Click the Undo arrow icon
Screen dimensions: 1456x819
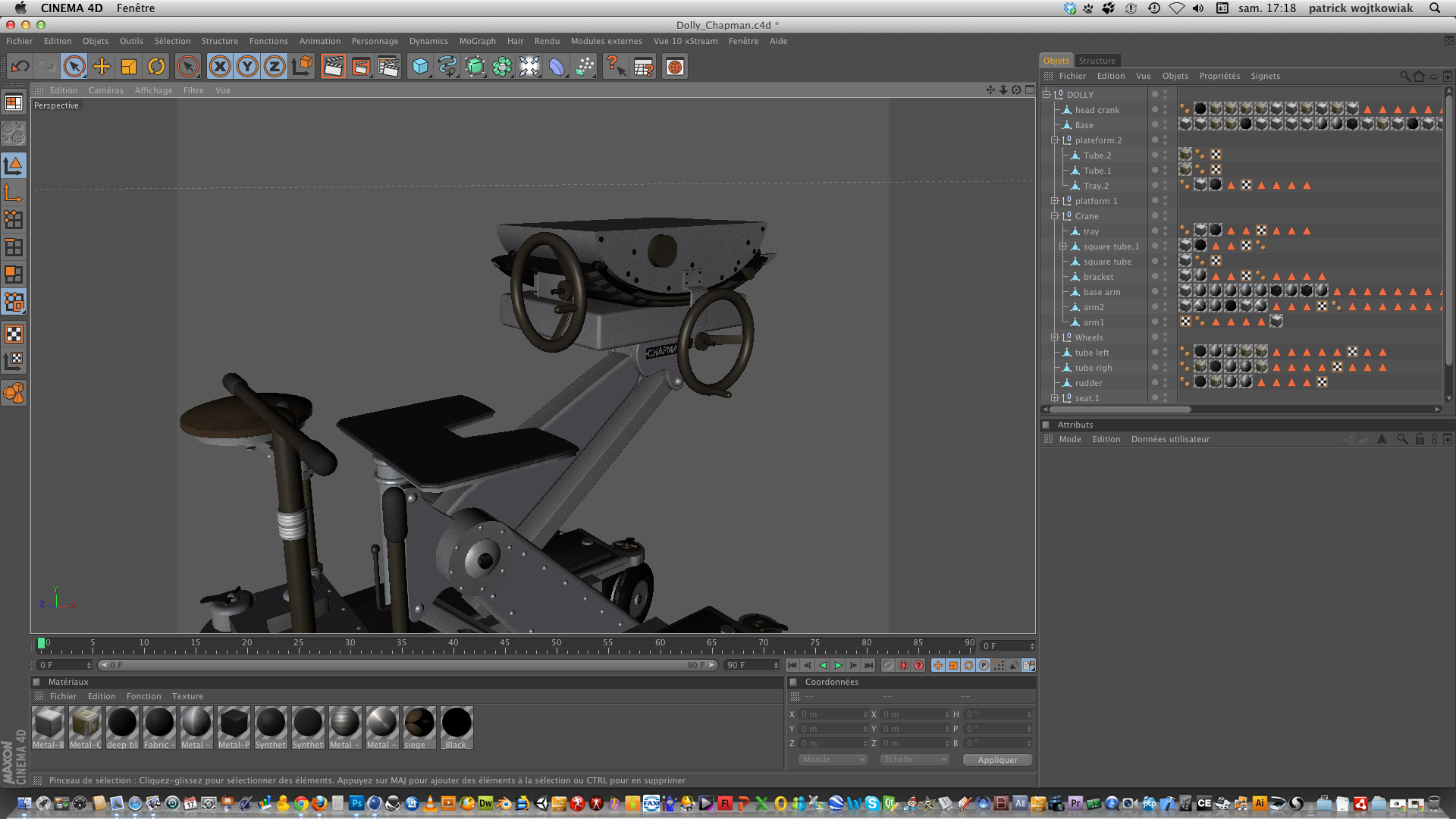point(20,67)
